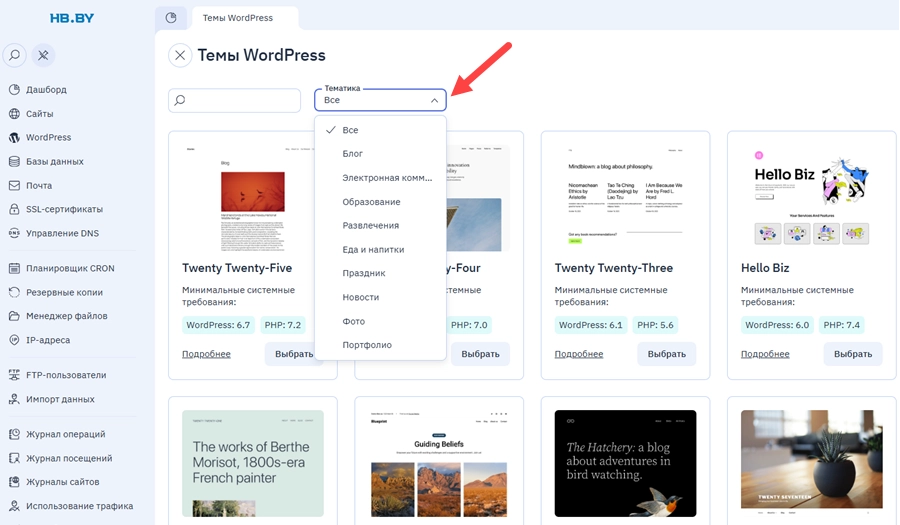
Task: Click the HB.BY logo
Action: click(72, 18)
